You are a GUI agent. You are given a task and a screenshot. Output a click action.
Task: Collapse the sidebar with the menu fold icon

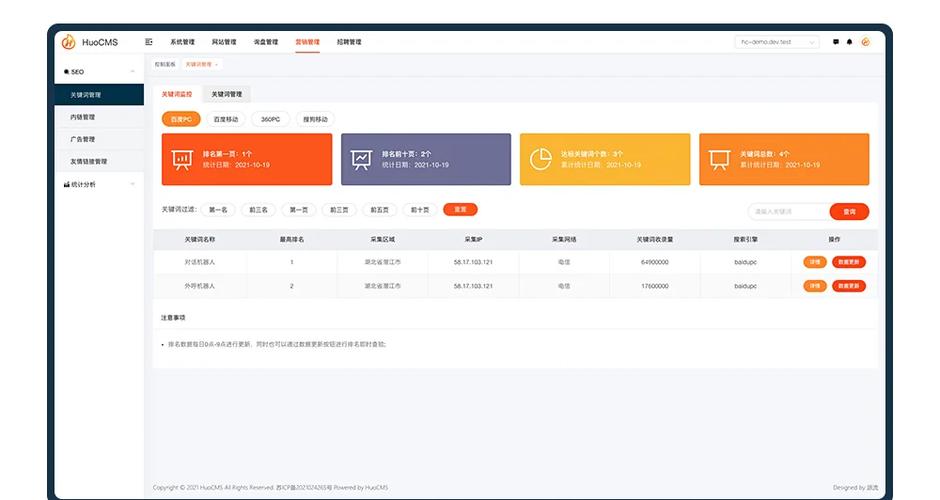pos(149,42)
